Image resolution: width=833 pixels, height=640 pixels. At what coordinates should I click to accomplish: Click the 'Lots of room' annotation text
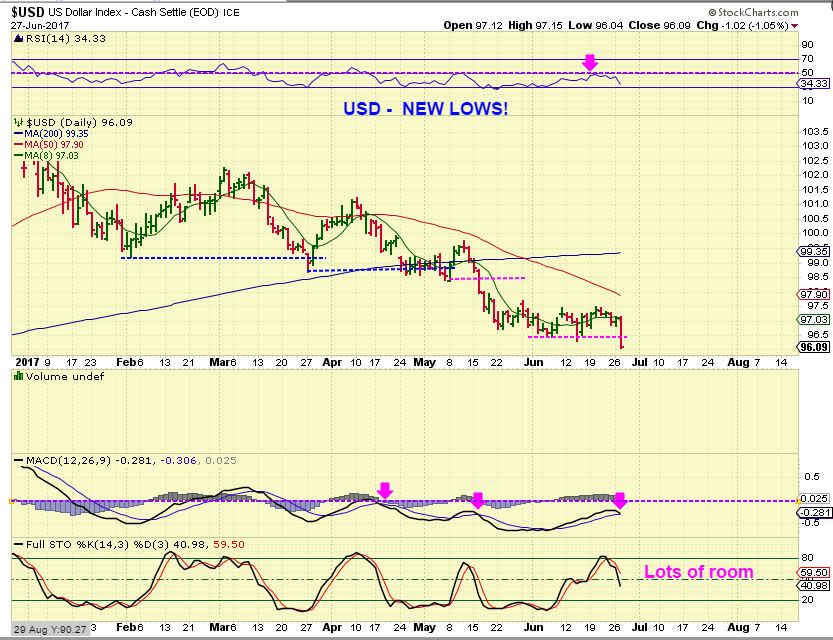(x=699, y=572)
